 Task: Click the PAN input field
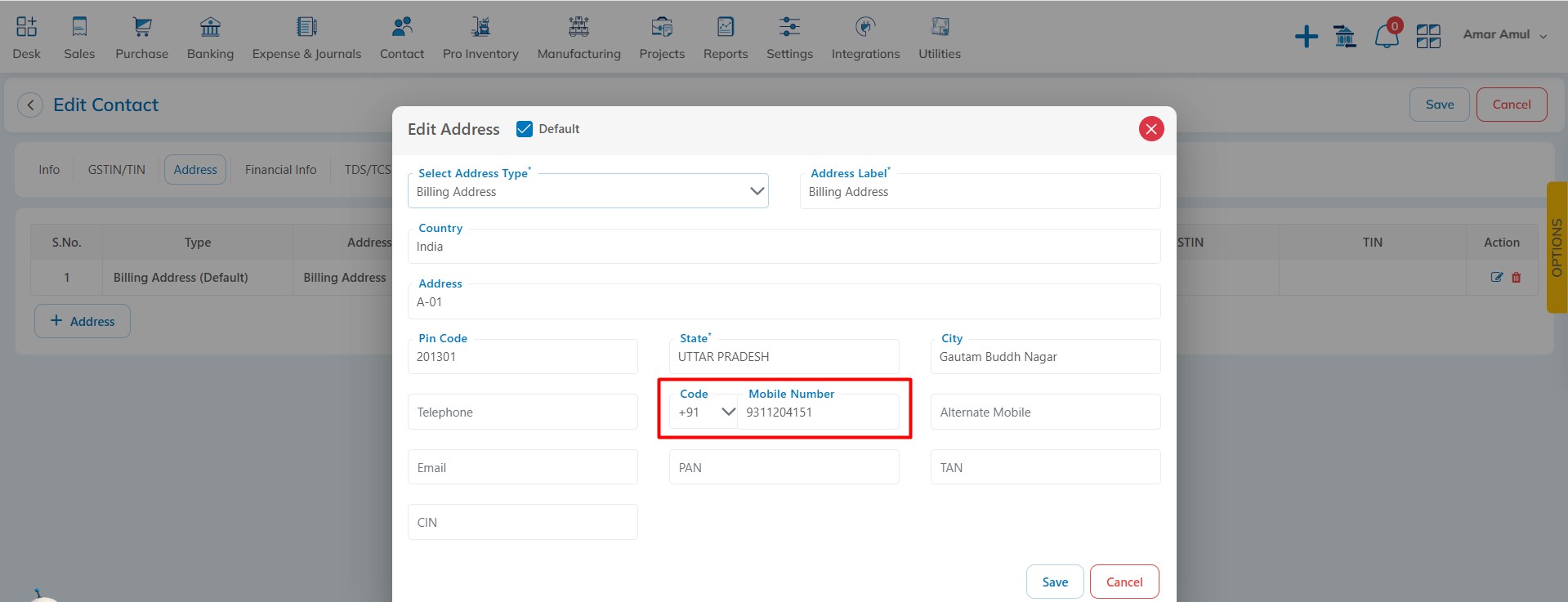[x=784, y=467]
